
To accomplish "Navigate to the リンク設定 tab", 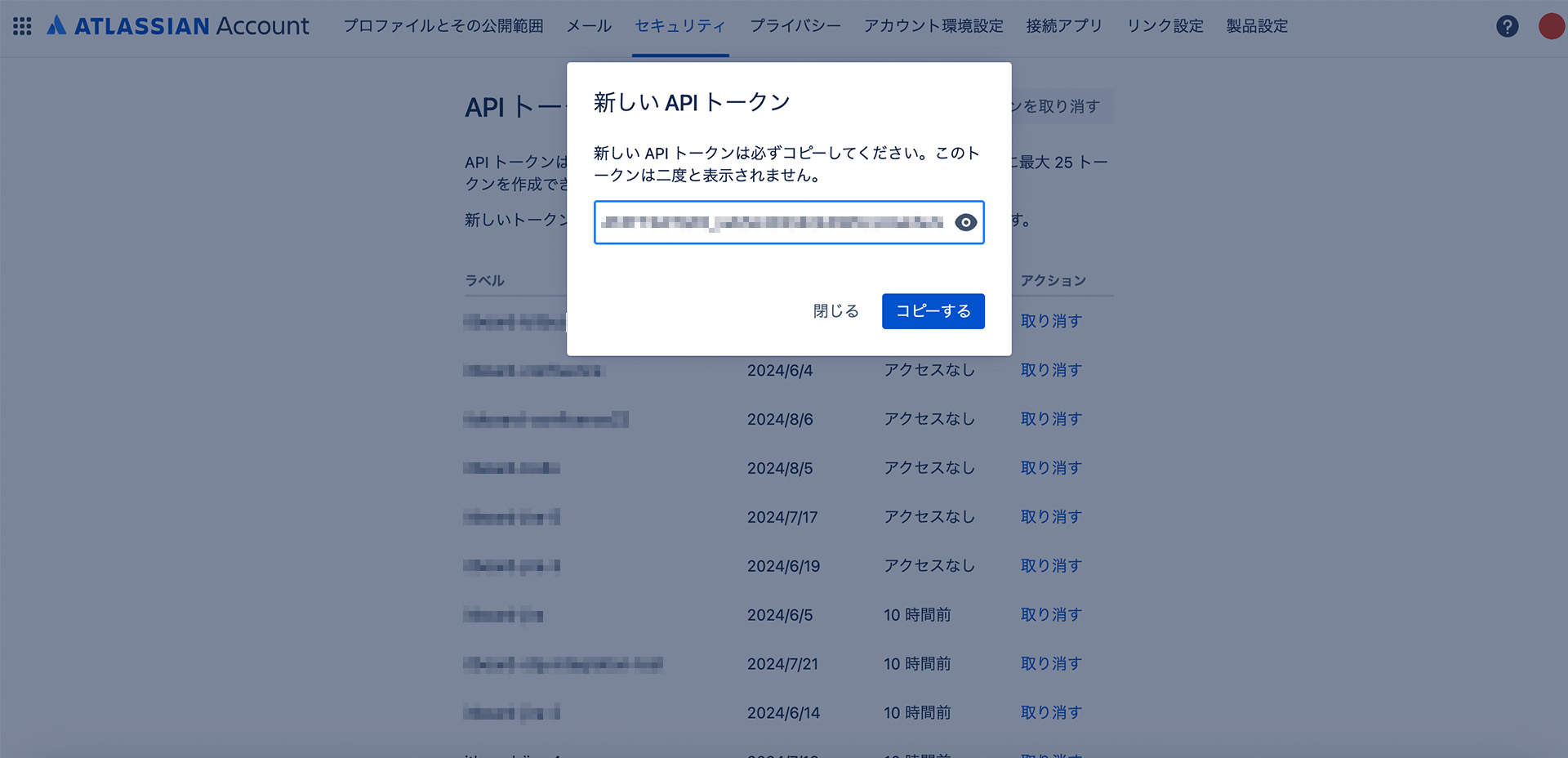I will pyautogui.click(x=1165, y=26).
